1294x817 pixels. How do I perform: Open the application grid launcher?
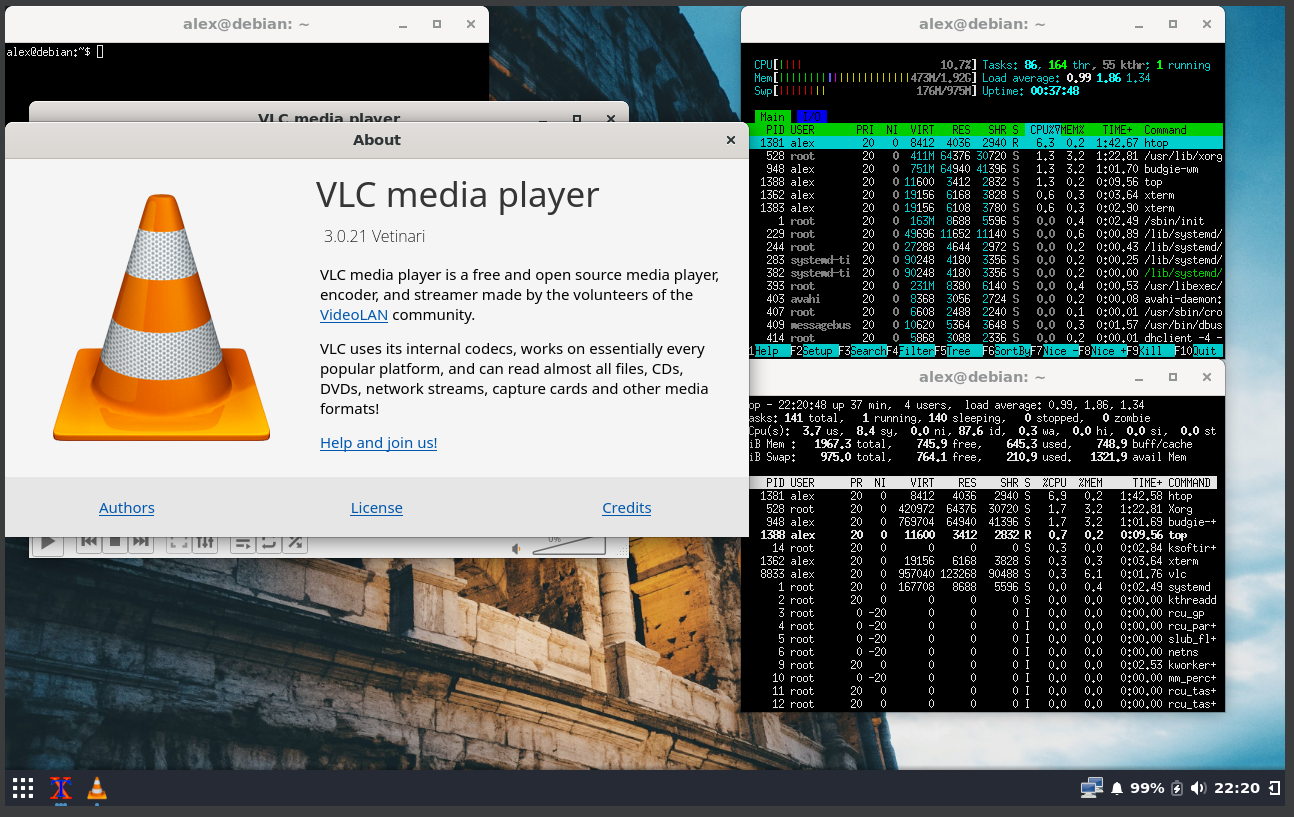click(22, 788)
